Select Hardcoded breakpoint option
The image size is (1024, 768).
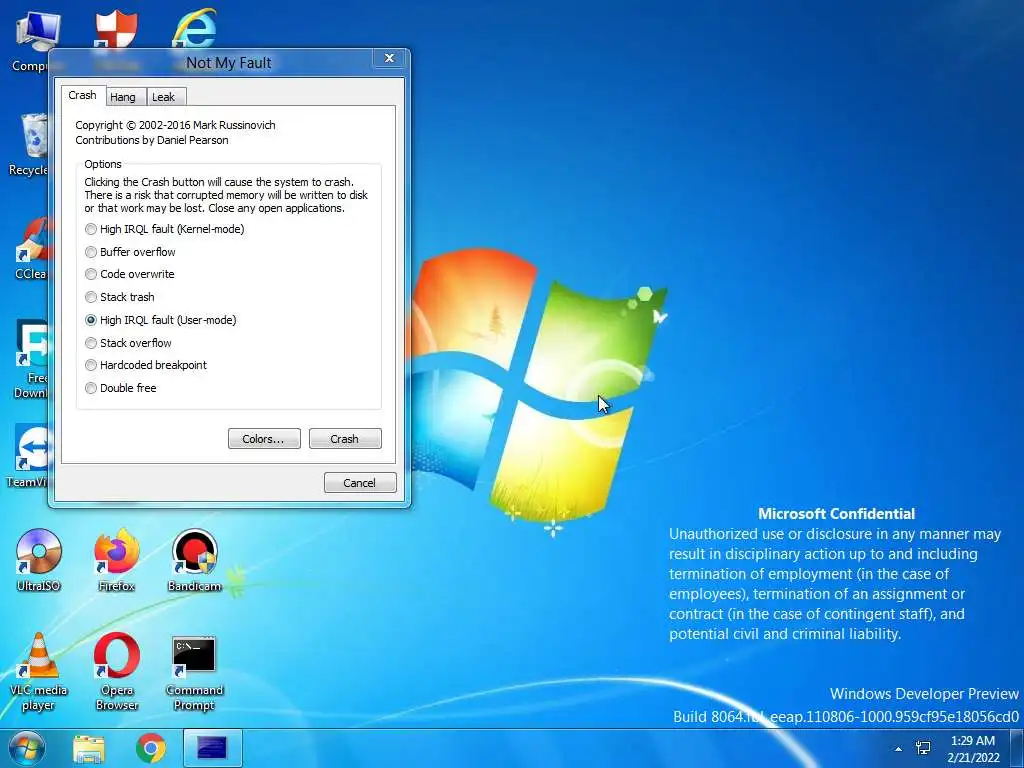click(146, 365)
